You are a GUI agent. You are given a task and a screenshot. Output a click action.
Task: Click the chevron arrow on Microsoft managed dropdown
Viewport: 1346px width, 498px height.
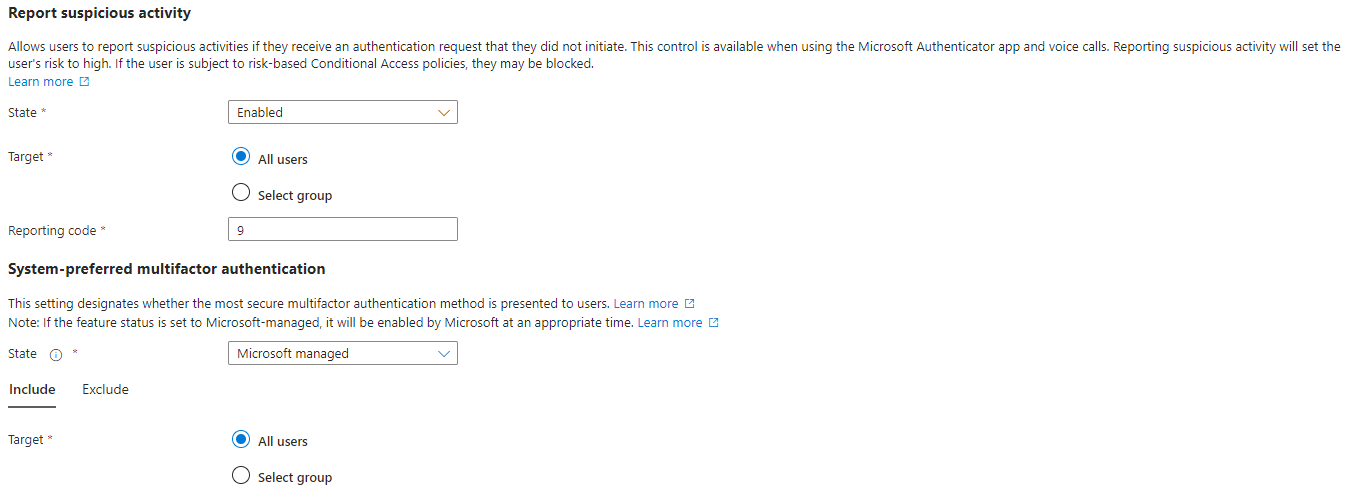click(444, 353)
